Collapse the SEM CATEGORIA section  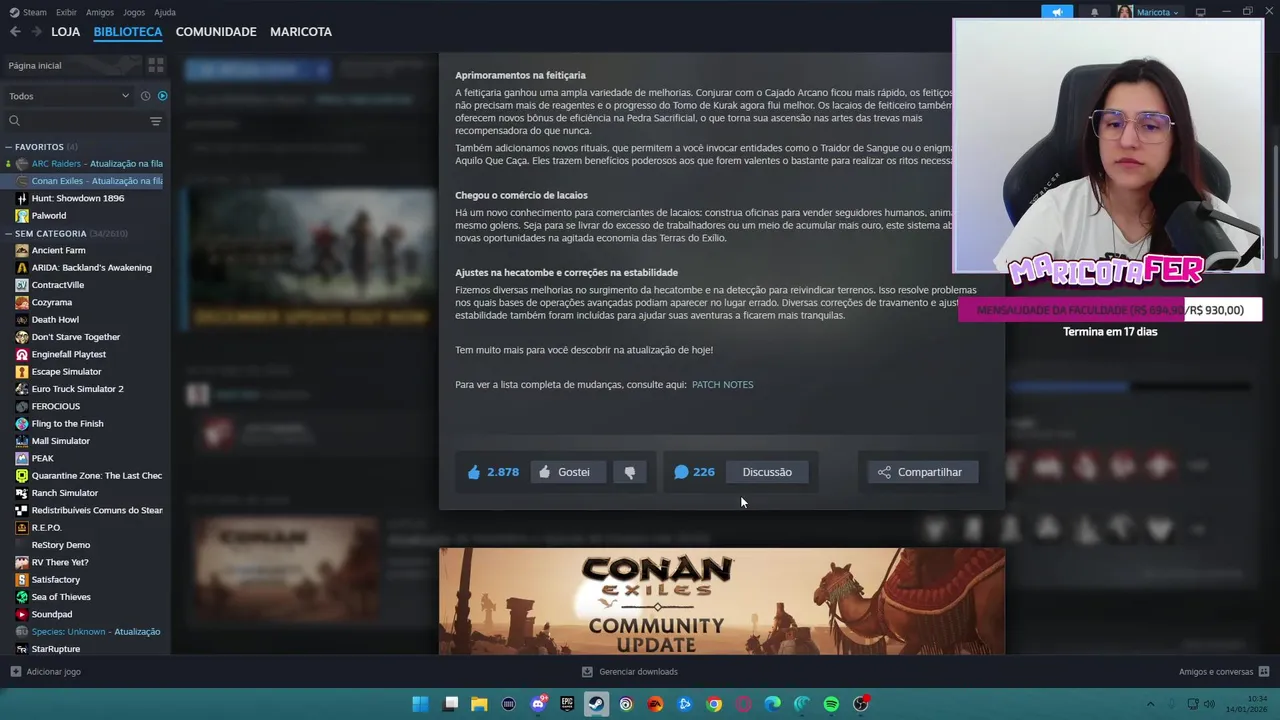(9, 233)
